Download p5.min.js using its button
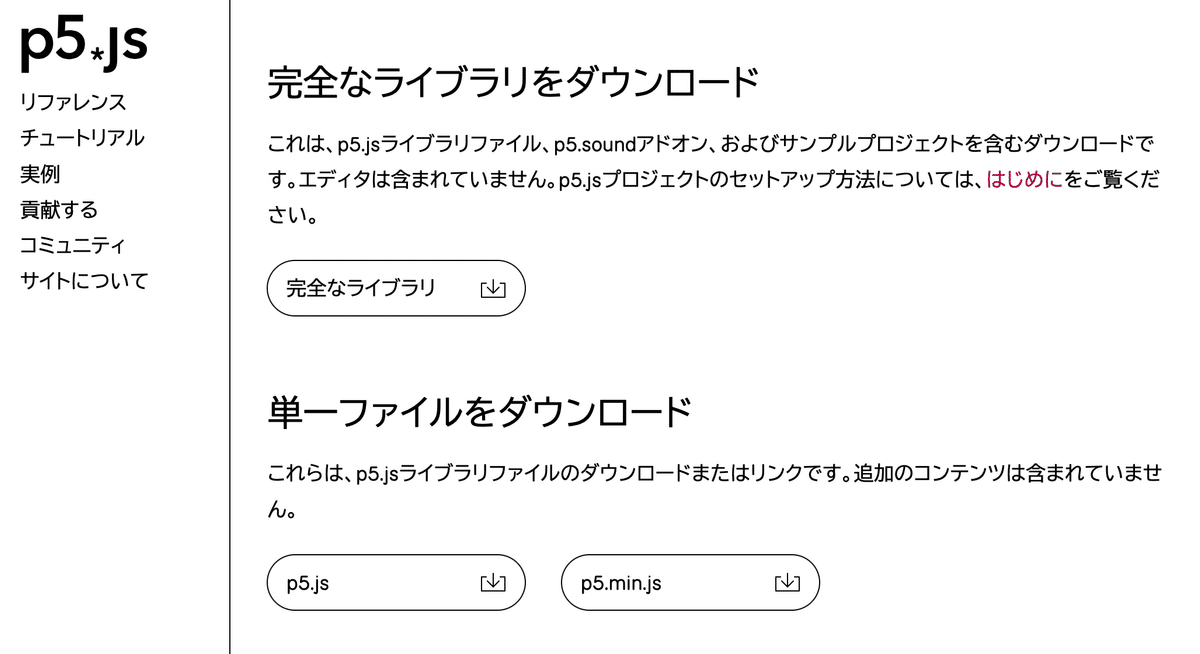Screen dimensions: 1200x654 [690, 582]
